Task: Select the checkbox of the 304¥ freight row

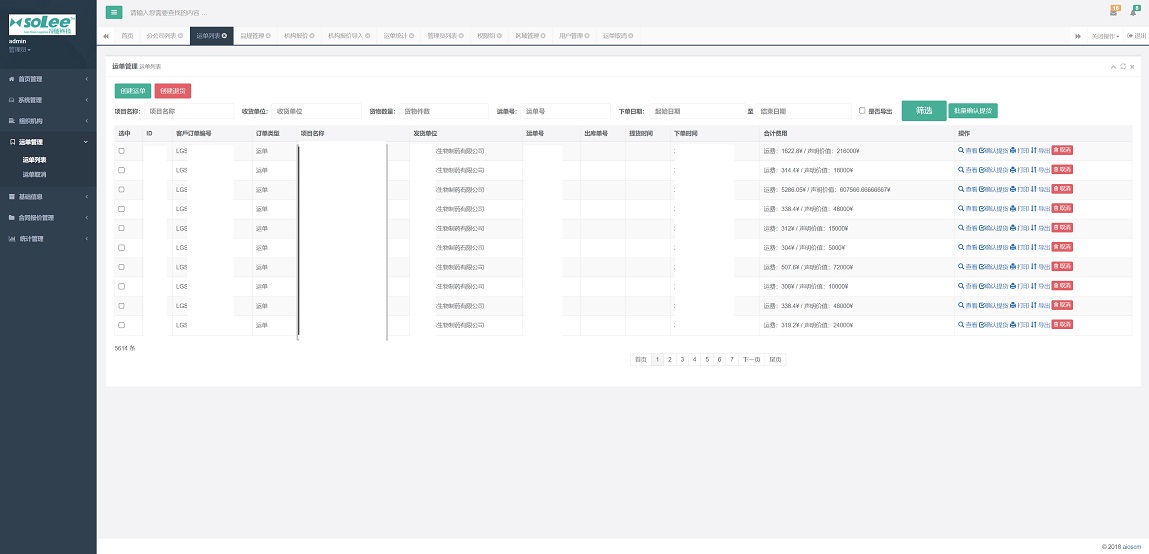Action: 122,248
